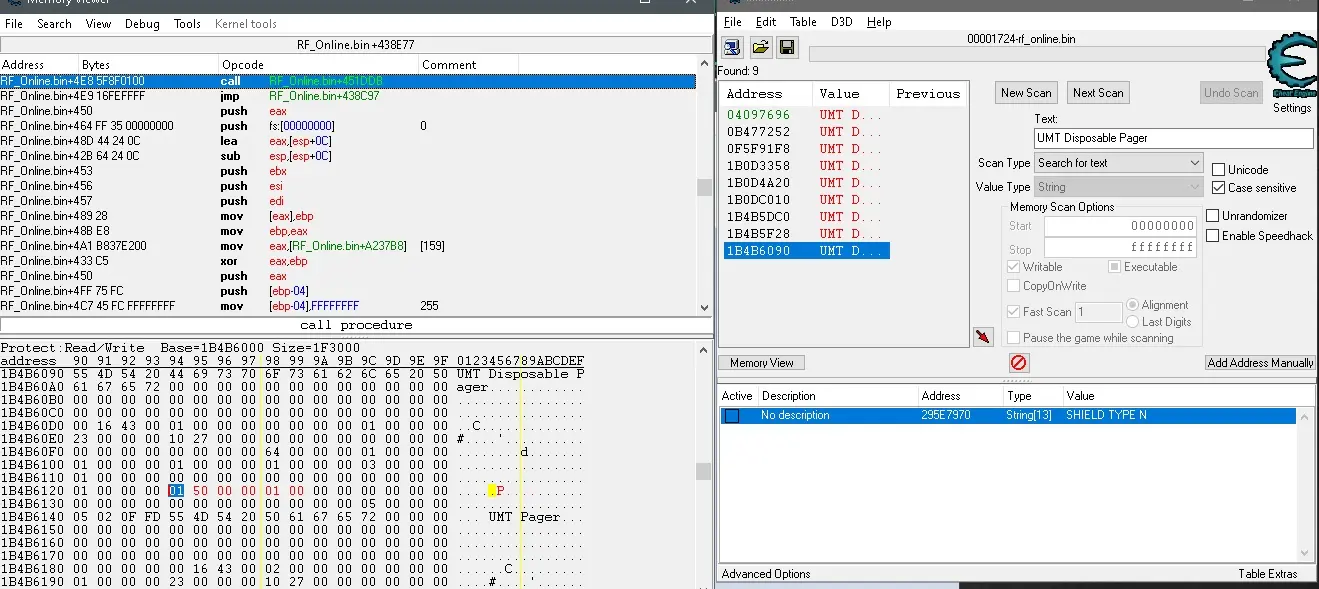Select the jmp RF_Online.bin+438C97 instruction row
This screenshot has height=589, width=1319.
click(348, 96)
